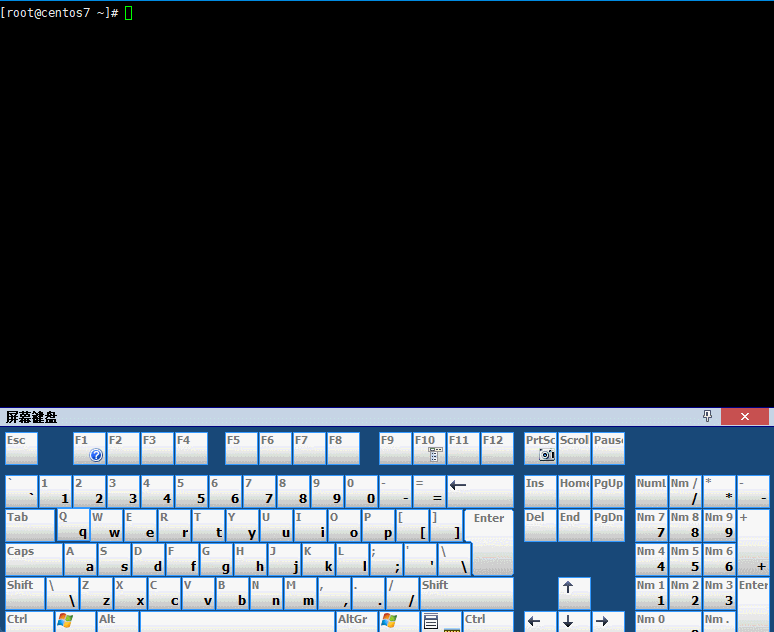Click the space bar key

[237, 622]
